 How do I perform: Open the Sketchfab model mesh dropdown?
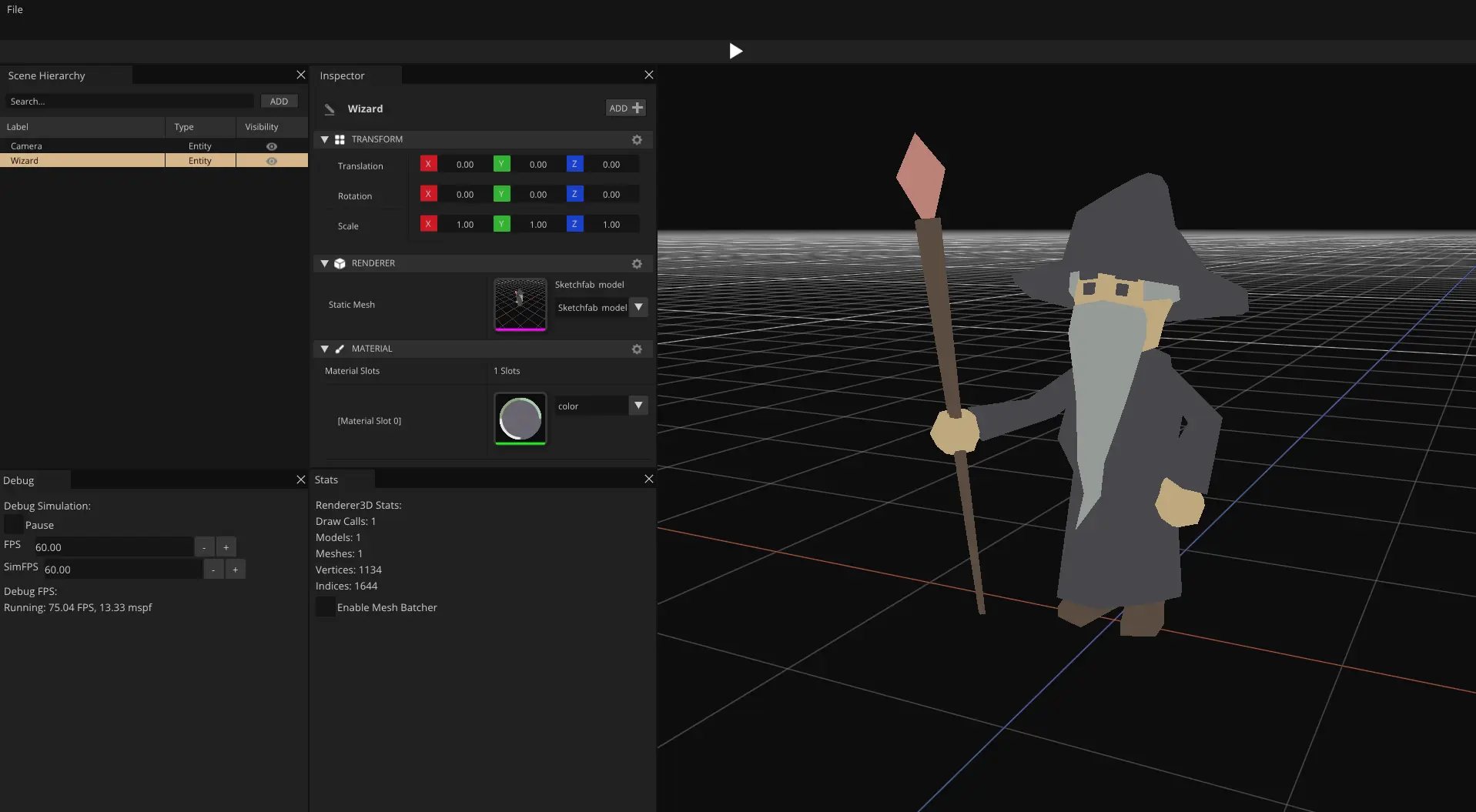click(x=638, y=307)
